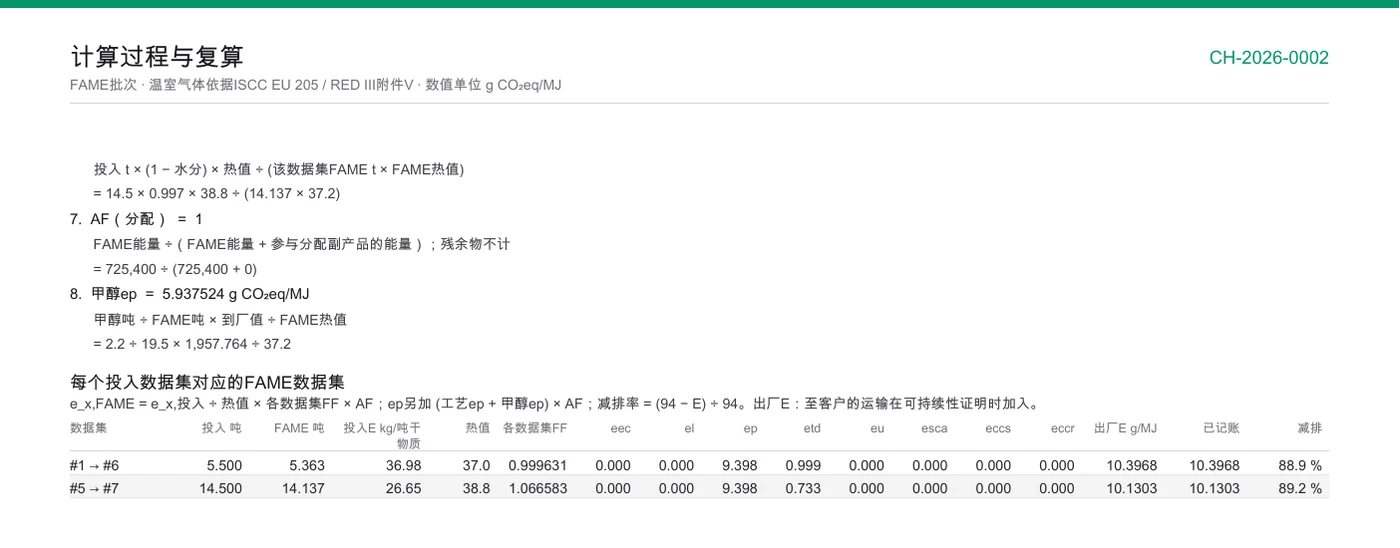
Task: Click the 投入E value 36.98
Action: point(403,465)
